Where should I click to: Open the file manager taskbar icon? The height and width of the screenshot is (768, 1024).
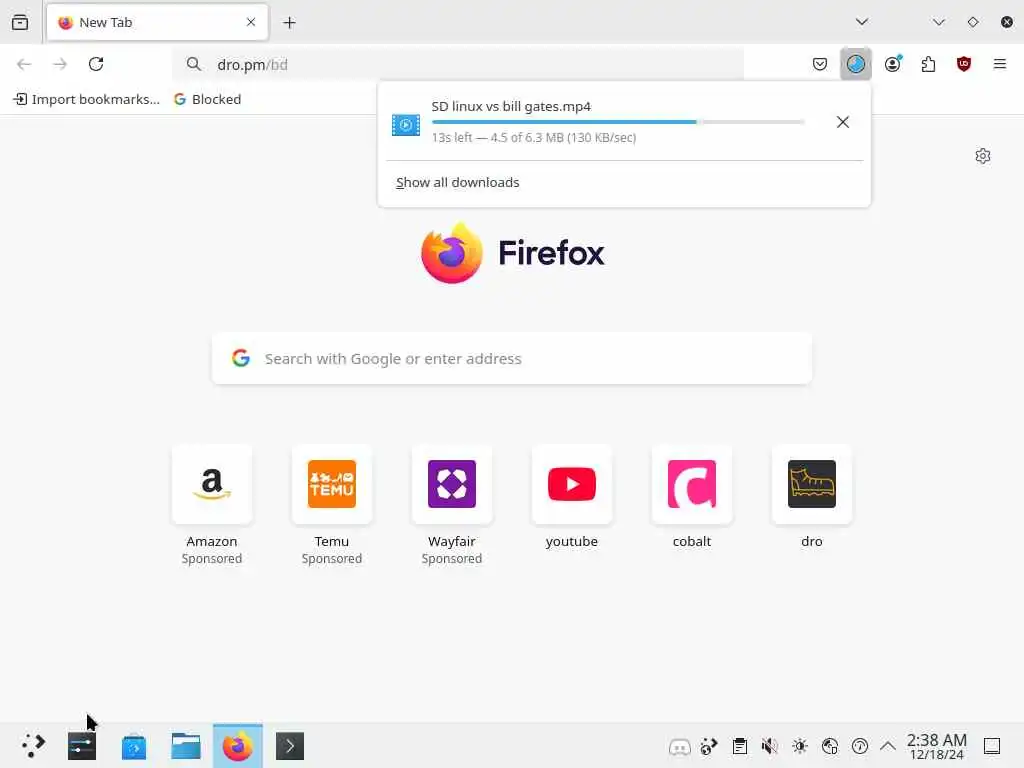pos(185,746)
